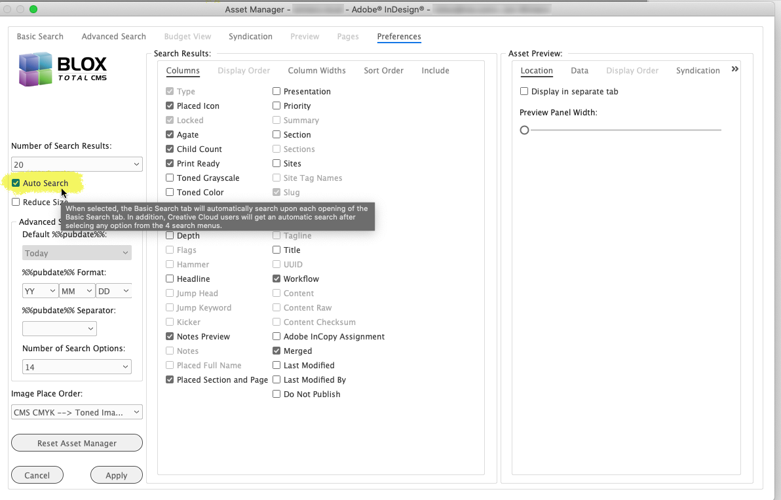Switch to the Advanced Search tab
The width and height of the screenshot is (781, 500).
coord(114,36)
